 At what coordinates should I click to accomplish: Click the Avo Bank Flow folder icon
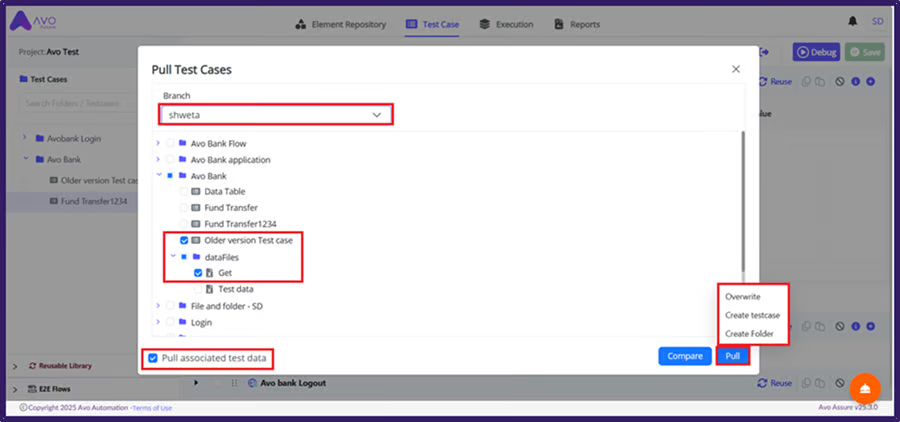point(183,143)
